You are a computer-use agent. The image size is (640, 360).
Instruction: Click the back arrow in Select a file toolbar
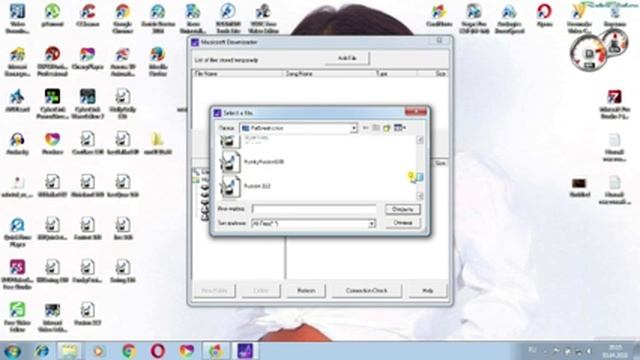click(365, 128)
